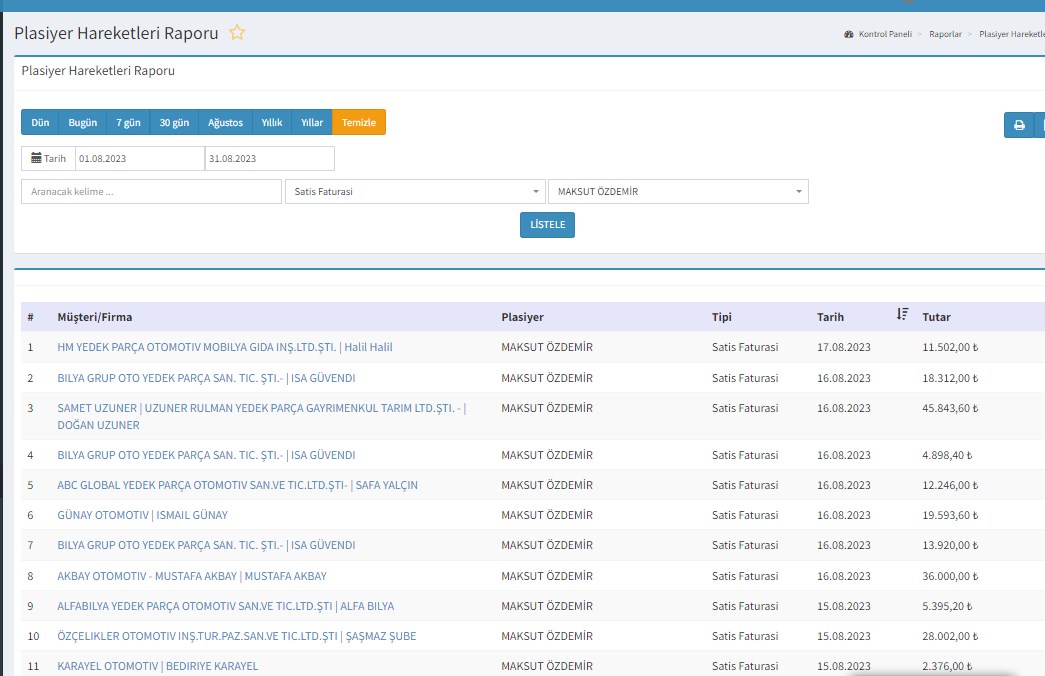The width and height of the screenshot is (1045, 676).
Task: Click the end date field 31.08.2023
Action: [269, 159]
